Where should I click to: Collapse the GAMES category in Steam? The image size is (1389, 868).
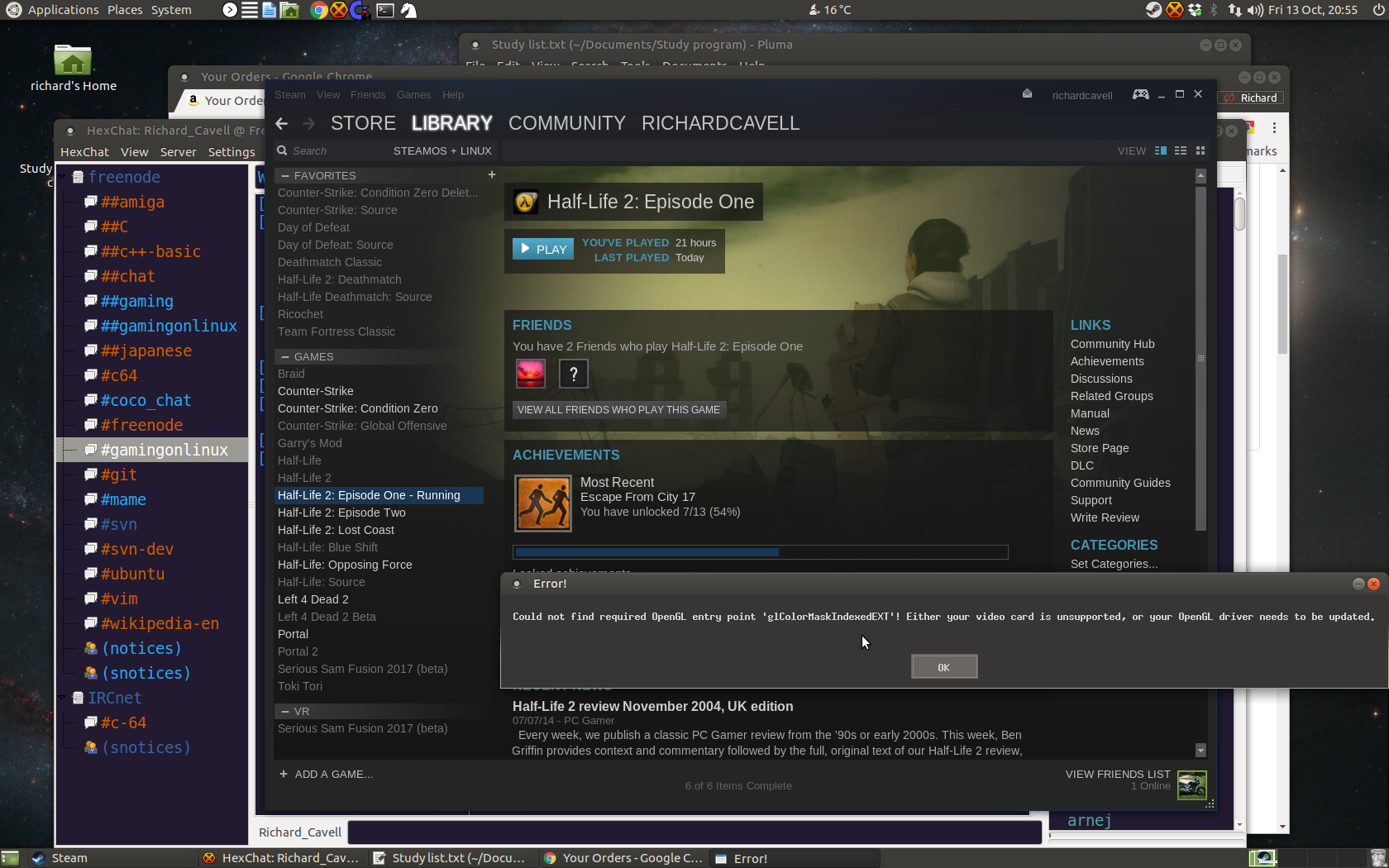285,357
